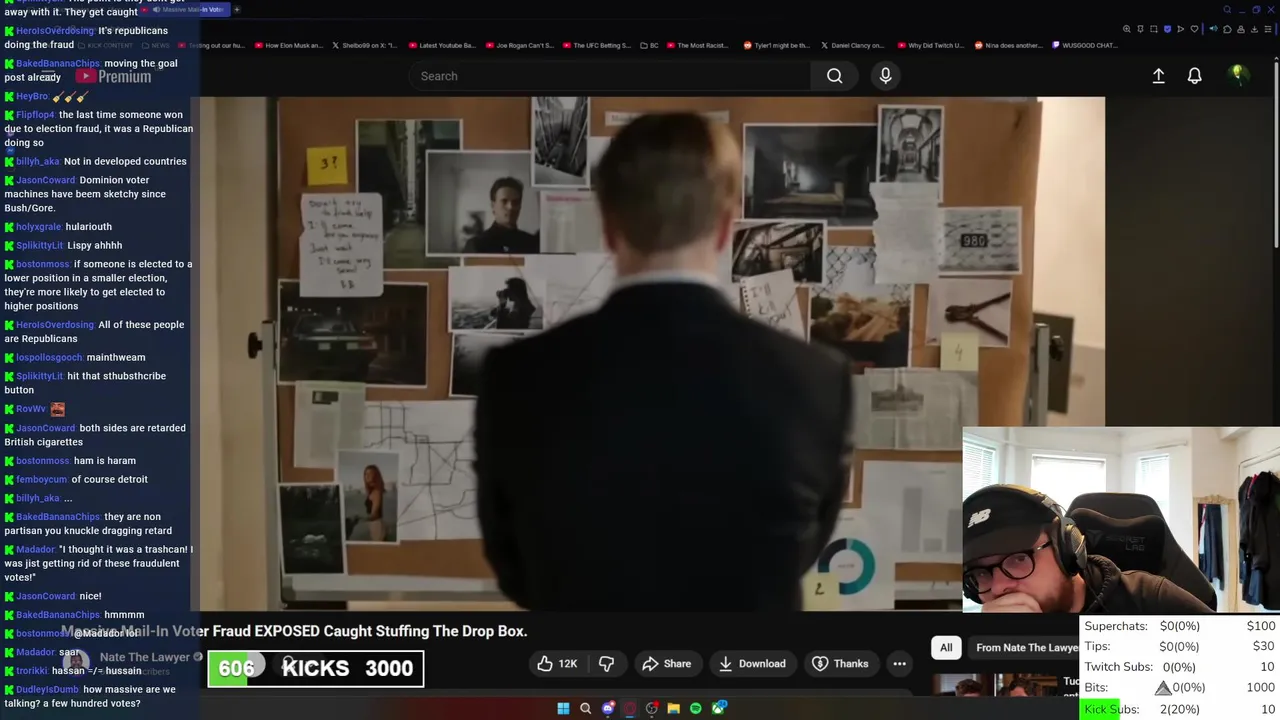
Task: Open File Explorer from the taskbar
Action: pos(674,708)
